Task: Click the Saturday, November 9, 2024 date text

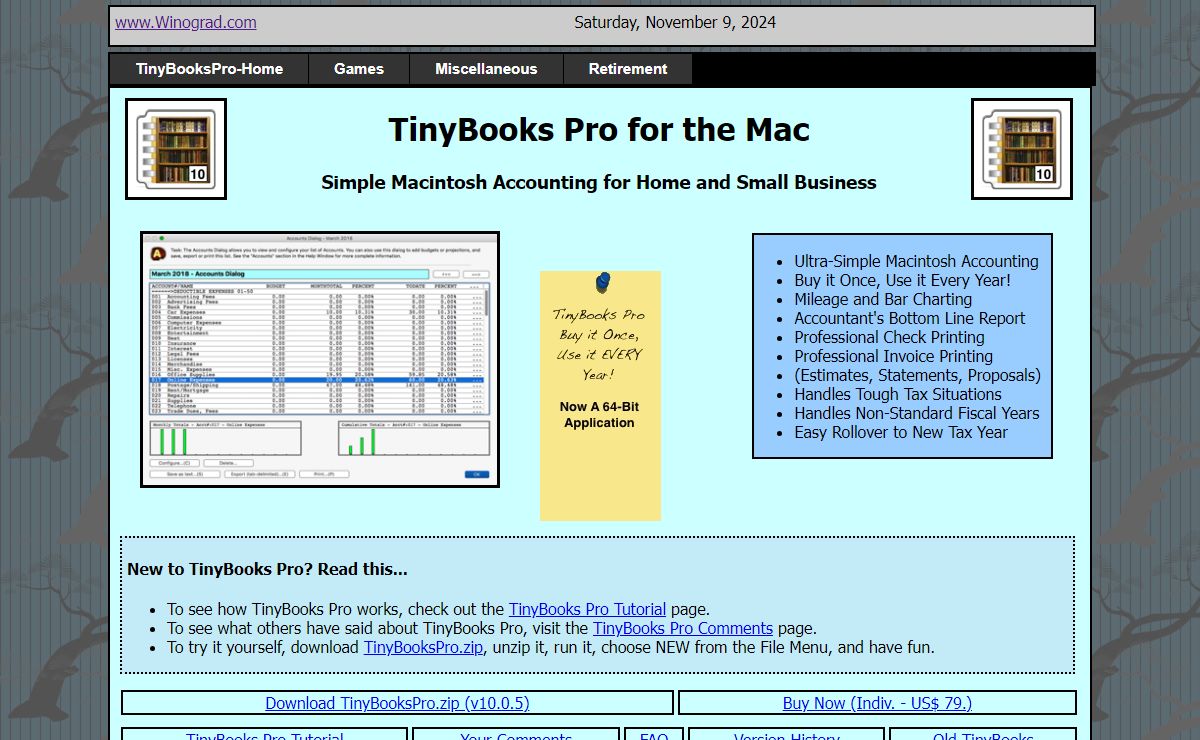Action: click(x=675, y=22)
